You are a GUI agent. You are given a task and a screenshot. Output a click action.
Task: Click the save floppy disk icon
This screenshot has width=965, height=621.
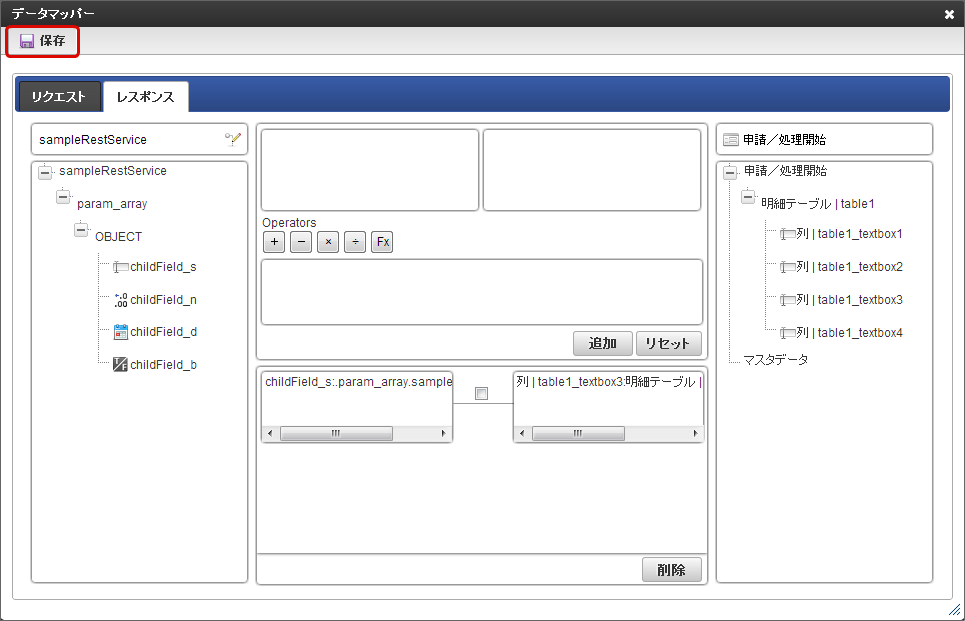click(x=26, y=41)
